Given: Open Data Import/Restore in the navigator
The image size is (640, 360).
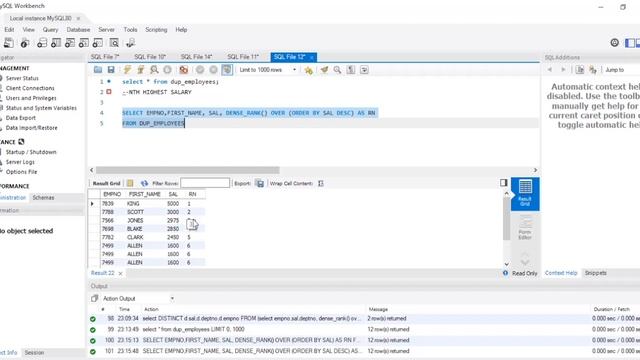Looking at the screenshot, I should 31,128.
